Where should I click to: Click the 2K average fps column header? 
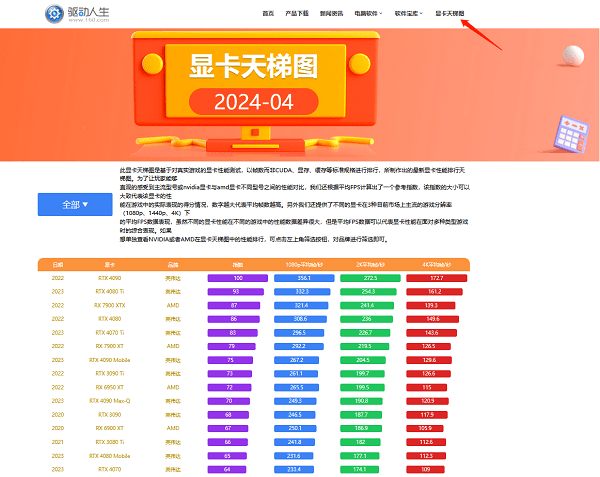tap(370, 265)
